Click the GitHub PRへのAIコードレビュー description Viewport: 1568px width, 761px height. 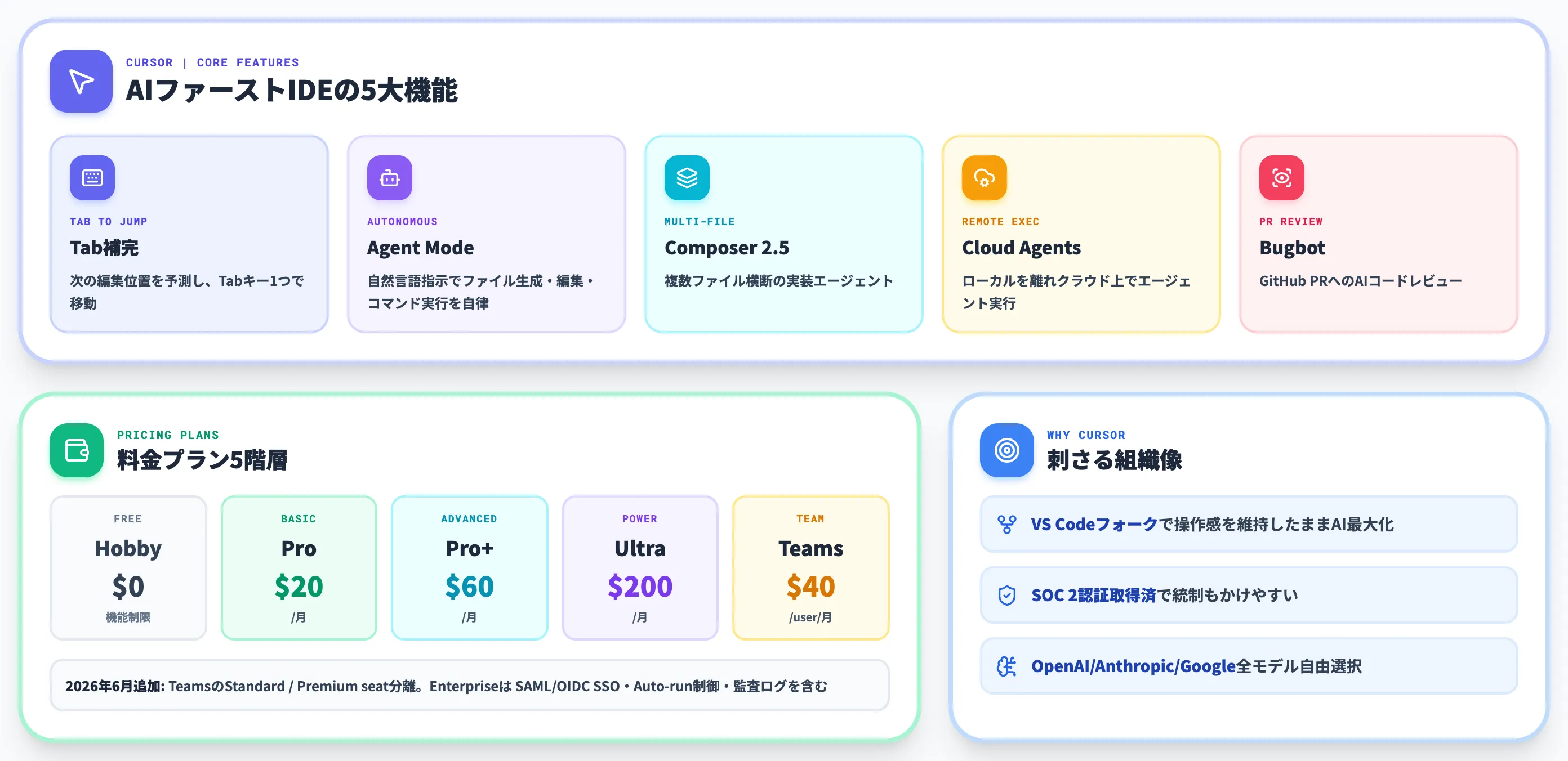tap(1360, 280)
